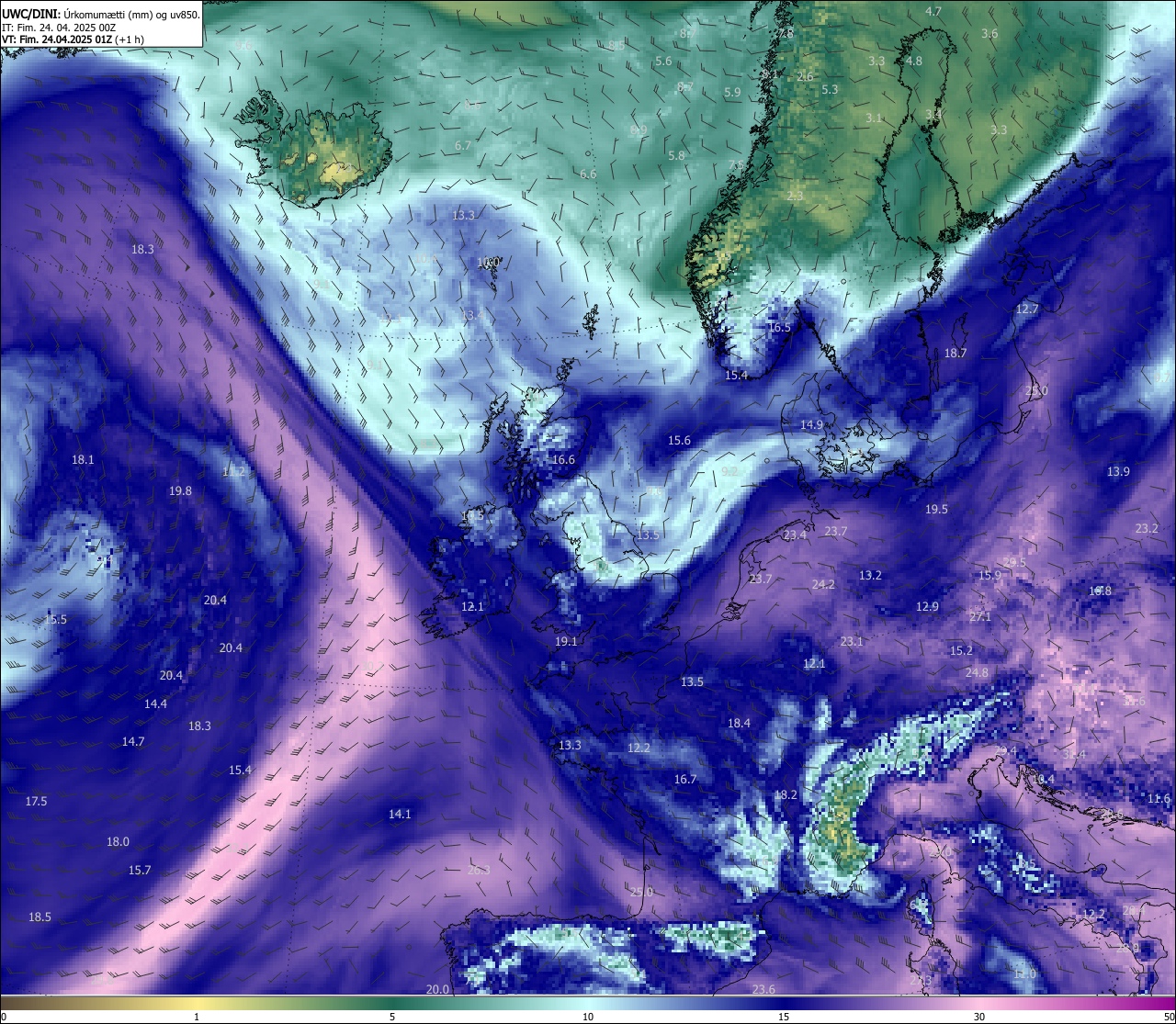Click the map value '14.9' near Denmark
This screenshot has height=1024, width=1176.
point(811,425)
